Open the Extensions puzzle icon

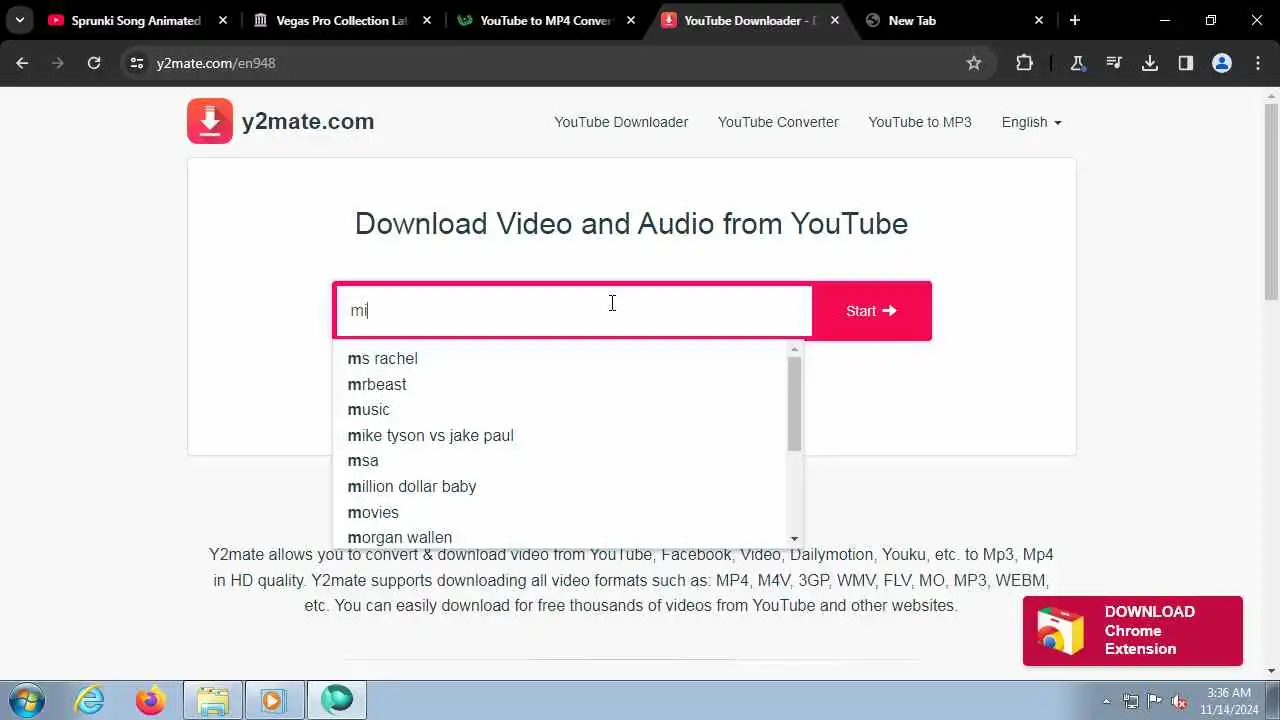1024,63
